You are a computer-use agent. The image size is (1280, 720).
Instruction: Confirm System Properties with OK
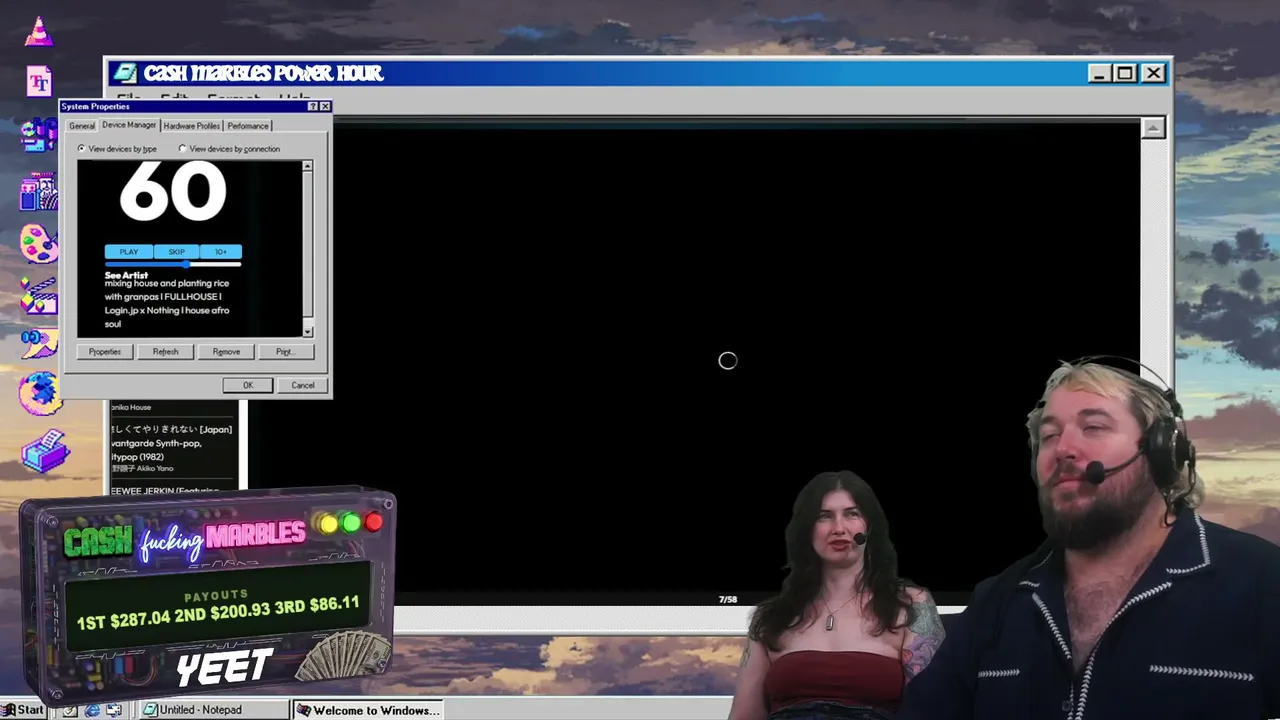pyautogui.click(x=248, y=385)
